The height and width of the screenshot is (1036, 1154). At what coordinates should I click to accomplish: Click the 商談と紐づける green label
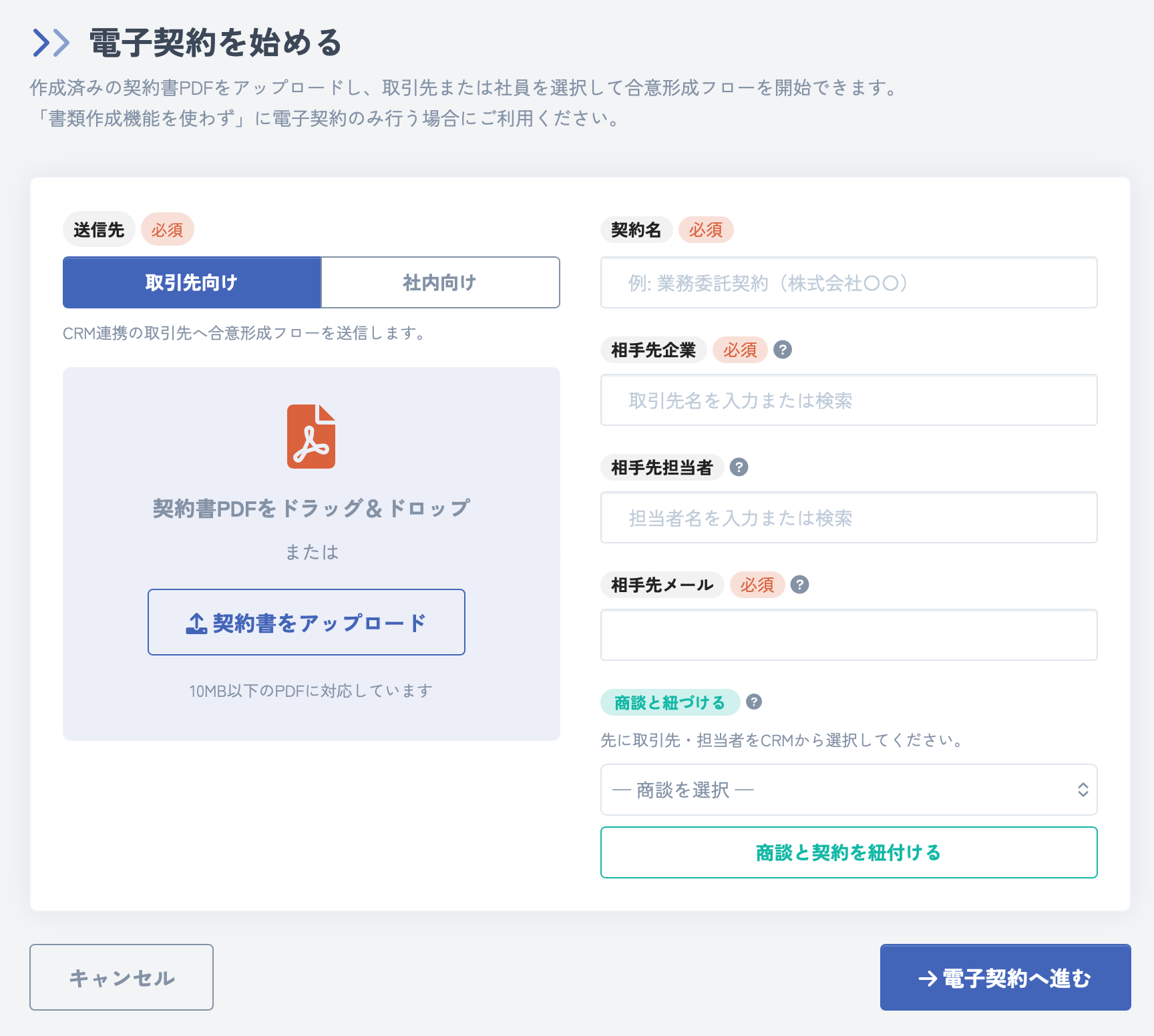coord(670,702)
